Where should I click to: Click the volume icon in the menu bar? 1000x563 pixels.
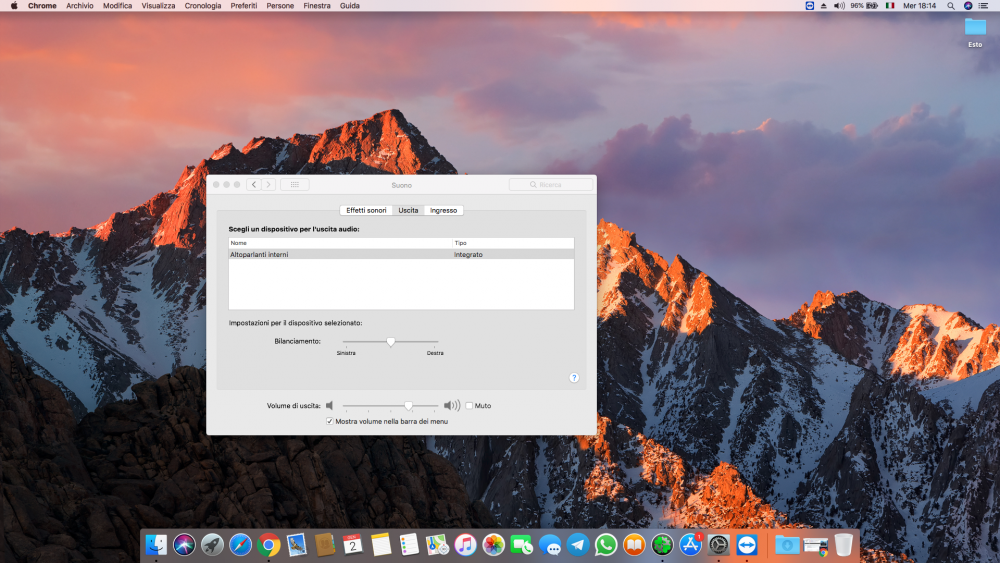pyautogui.click(x=839, y=6)
